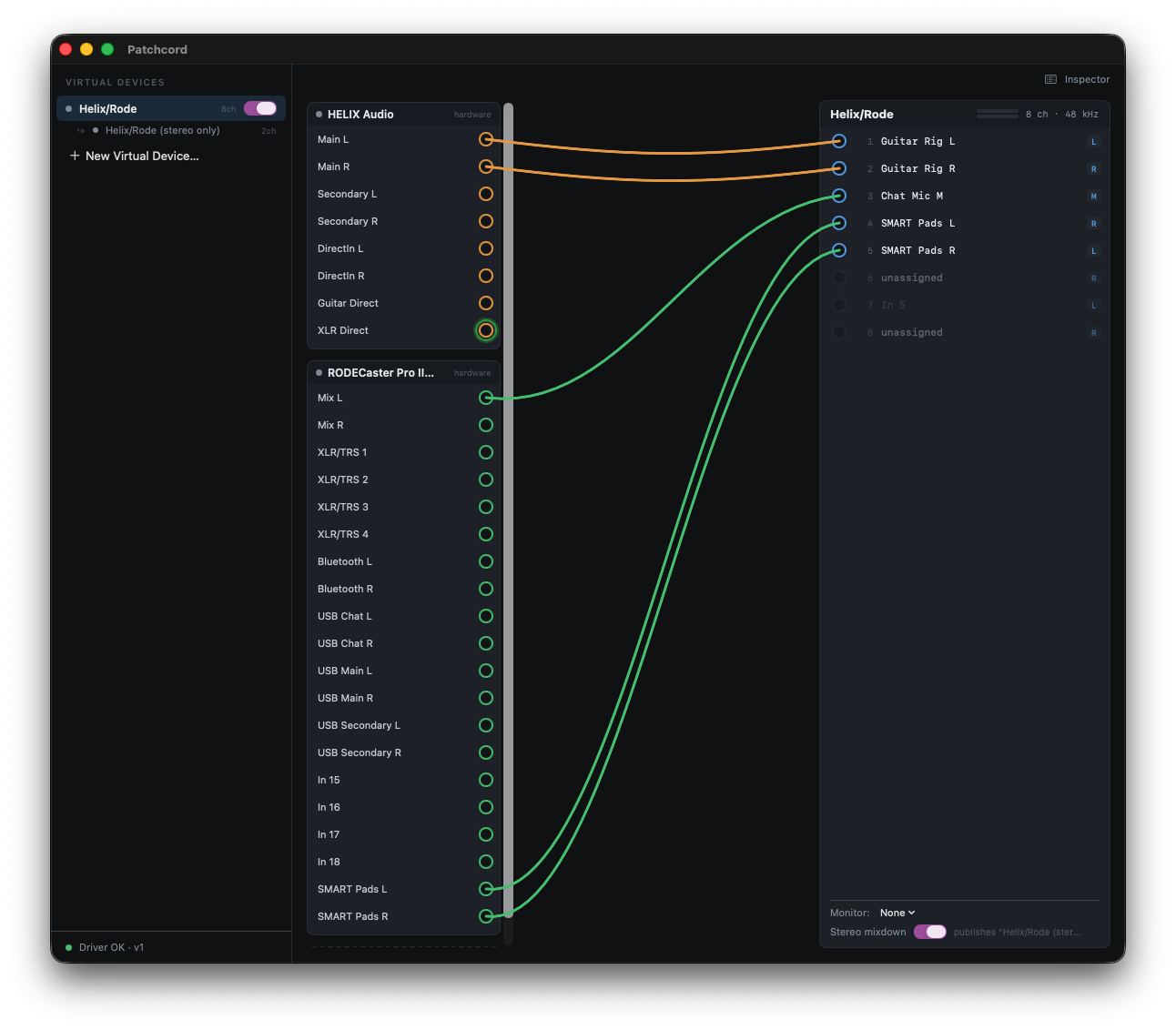The image size is (1176, 1030).
Task: Collapse the HELIX Audio device header
Action: (x=403, y=114)
